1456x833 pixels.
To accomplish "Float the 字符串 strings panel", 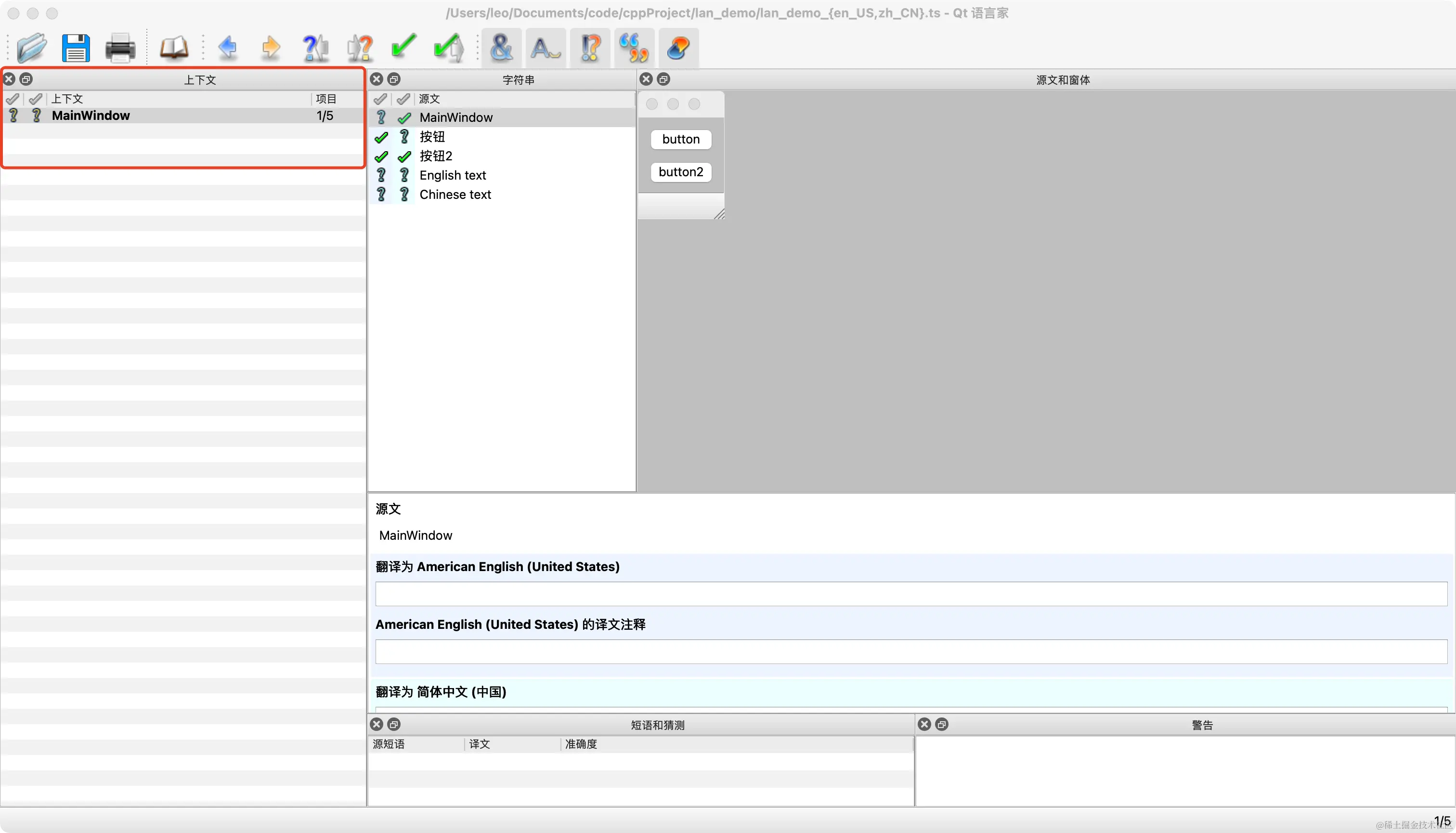I will pyautogui.click(x=393, y=79).
